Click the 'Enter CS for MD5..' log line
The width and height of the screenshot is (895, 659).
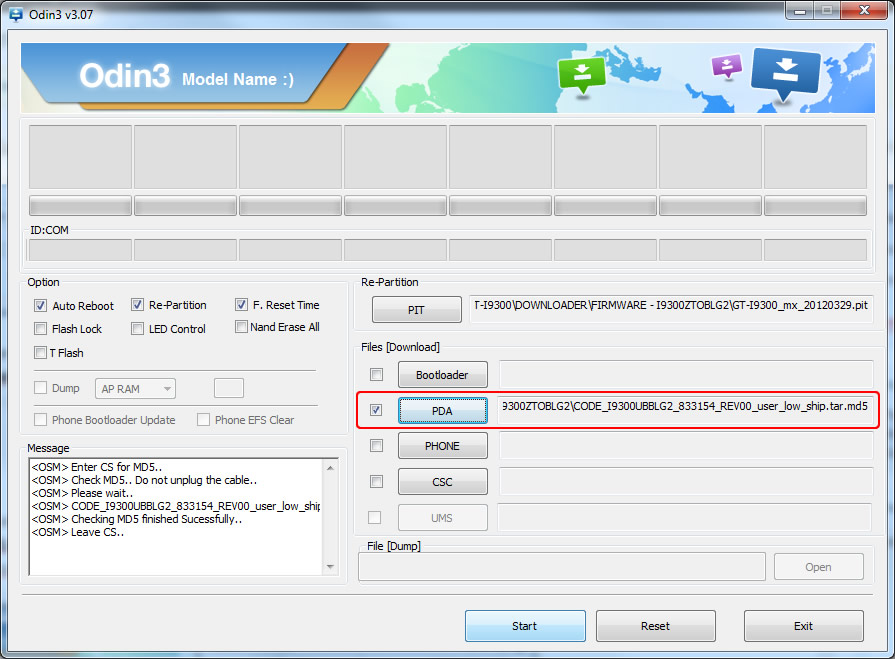click(97, 467)
